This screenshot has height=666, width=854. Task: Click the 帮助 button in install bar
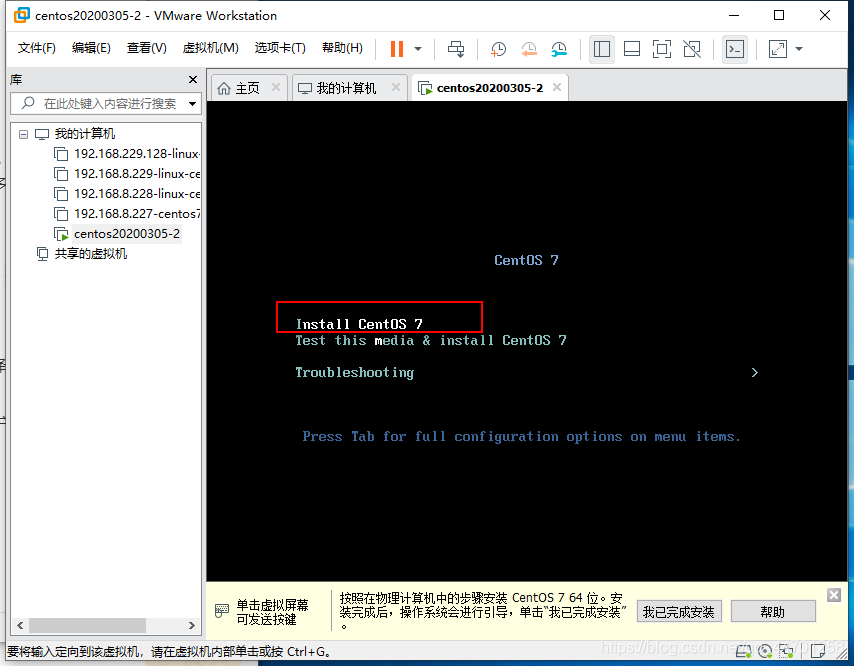pos(773,612)
